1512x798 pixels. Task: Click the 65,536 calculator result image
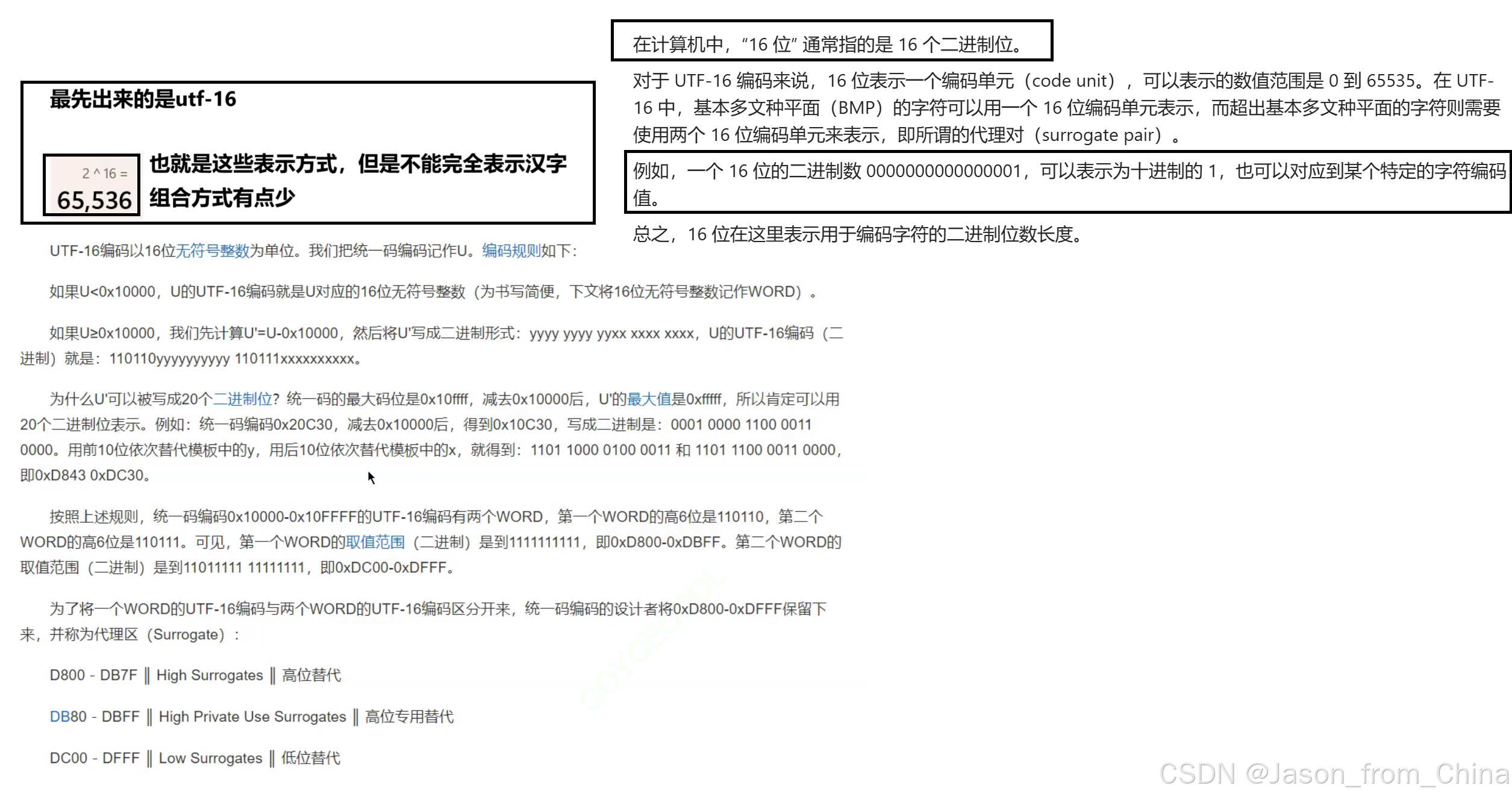pyautogui.click(x=92, y=185)
